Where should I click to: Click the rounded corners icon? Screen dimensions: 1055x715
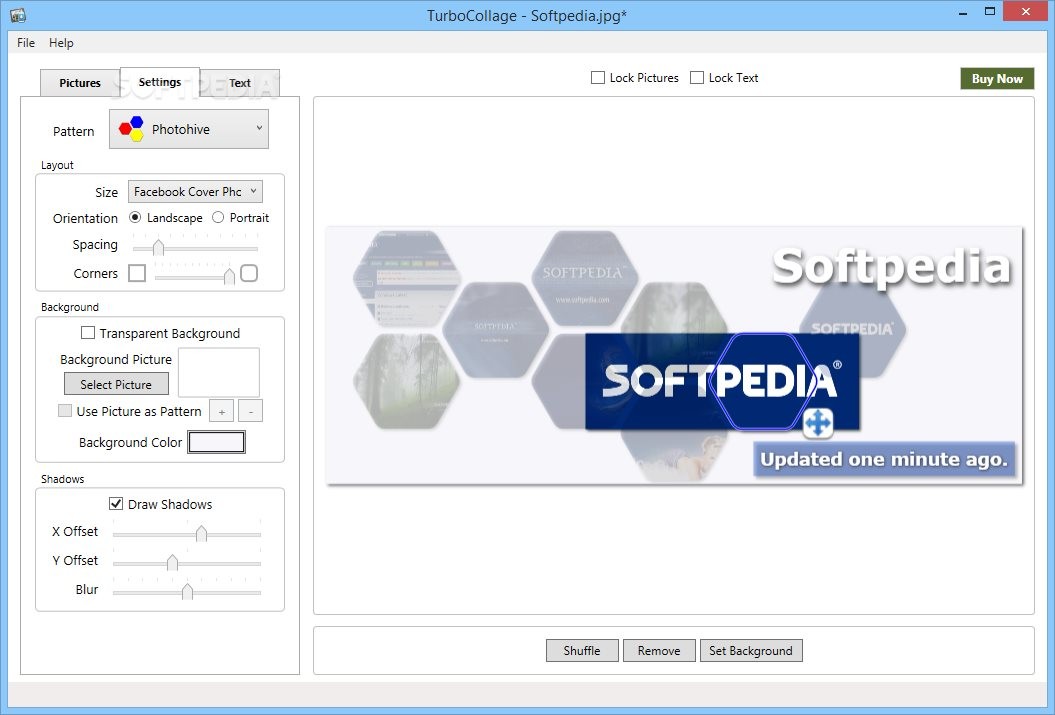(x=249, y=273)
